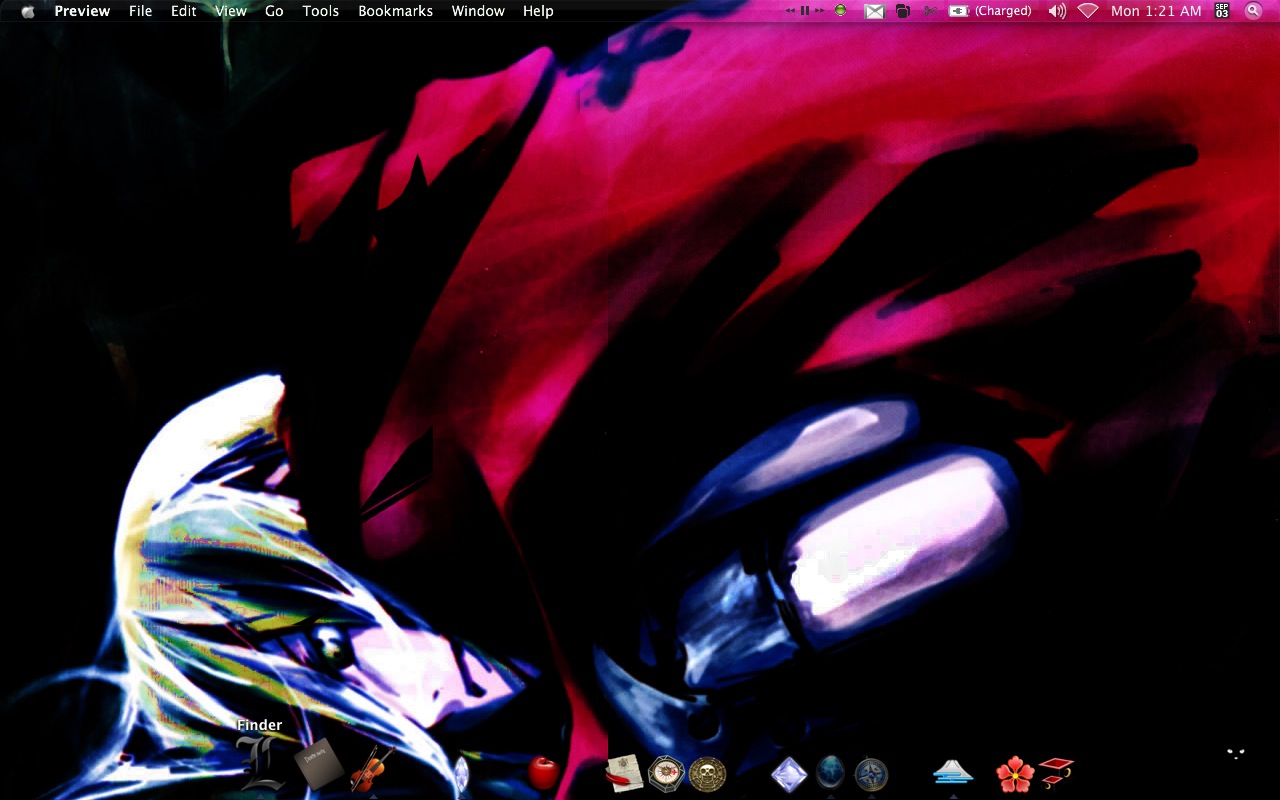Open the View menu

pyautogui.click(x=231, y=11)
